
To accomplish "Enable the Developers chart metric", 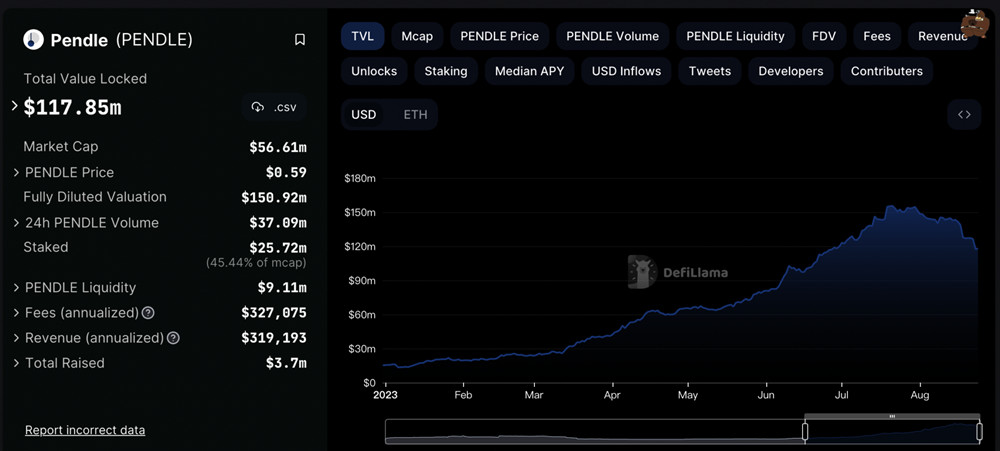I will (791, 71).
